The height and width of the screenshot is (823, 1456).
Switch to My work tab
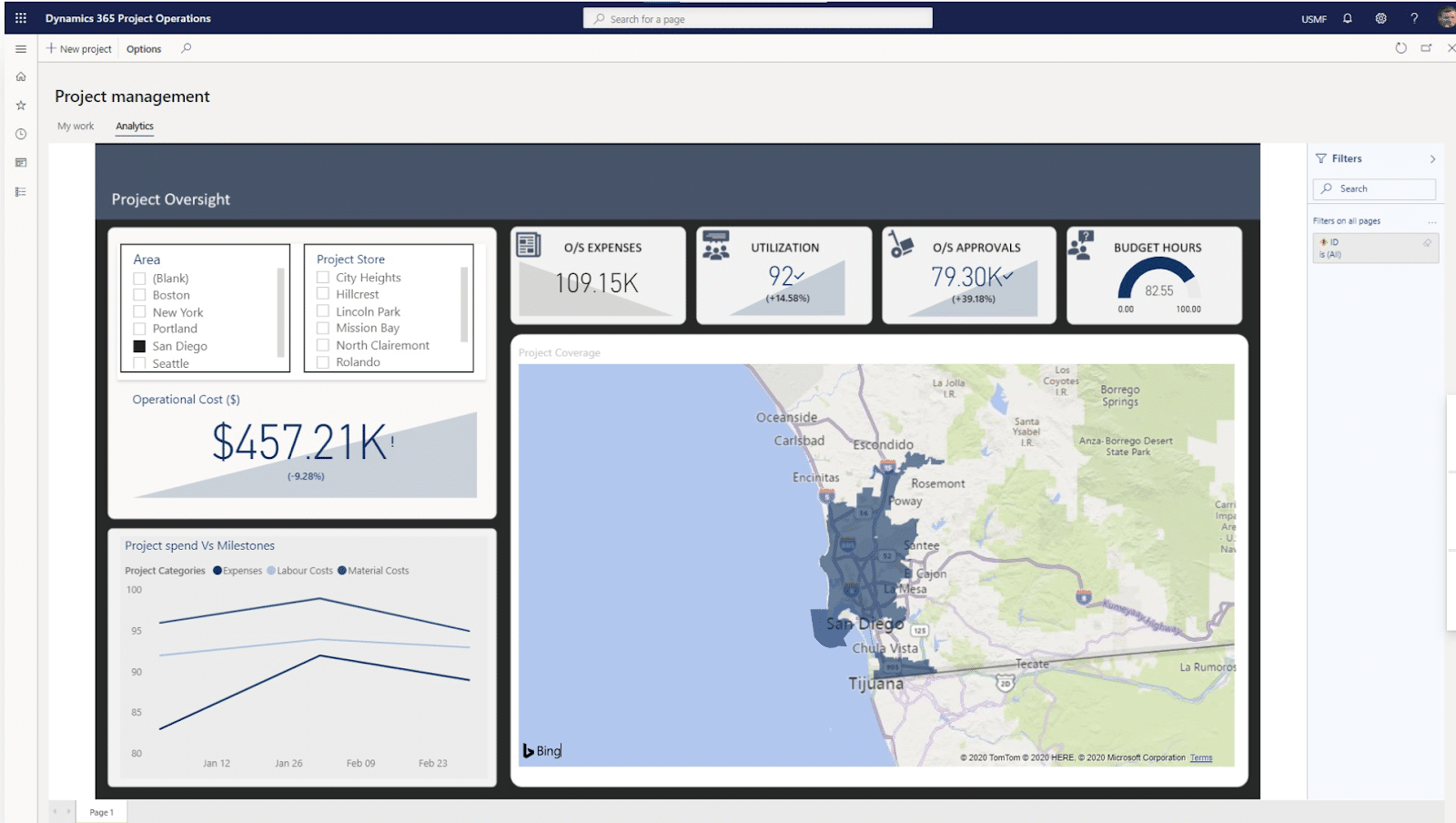pyautogui.click(x=76, y=127)
